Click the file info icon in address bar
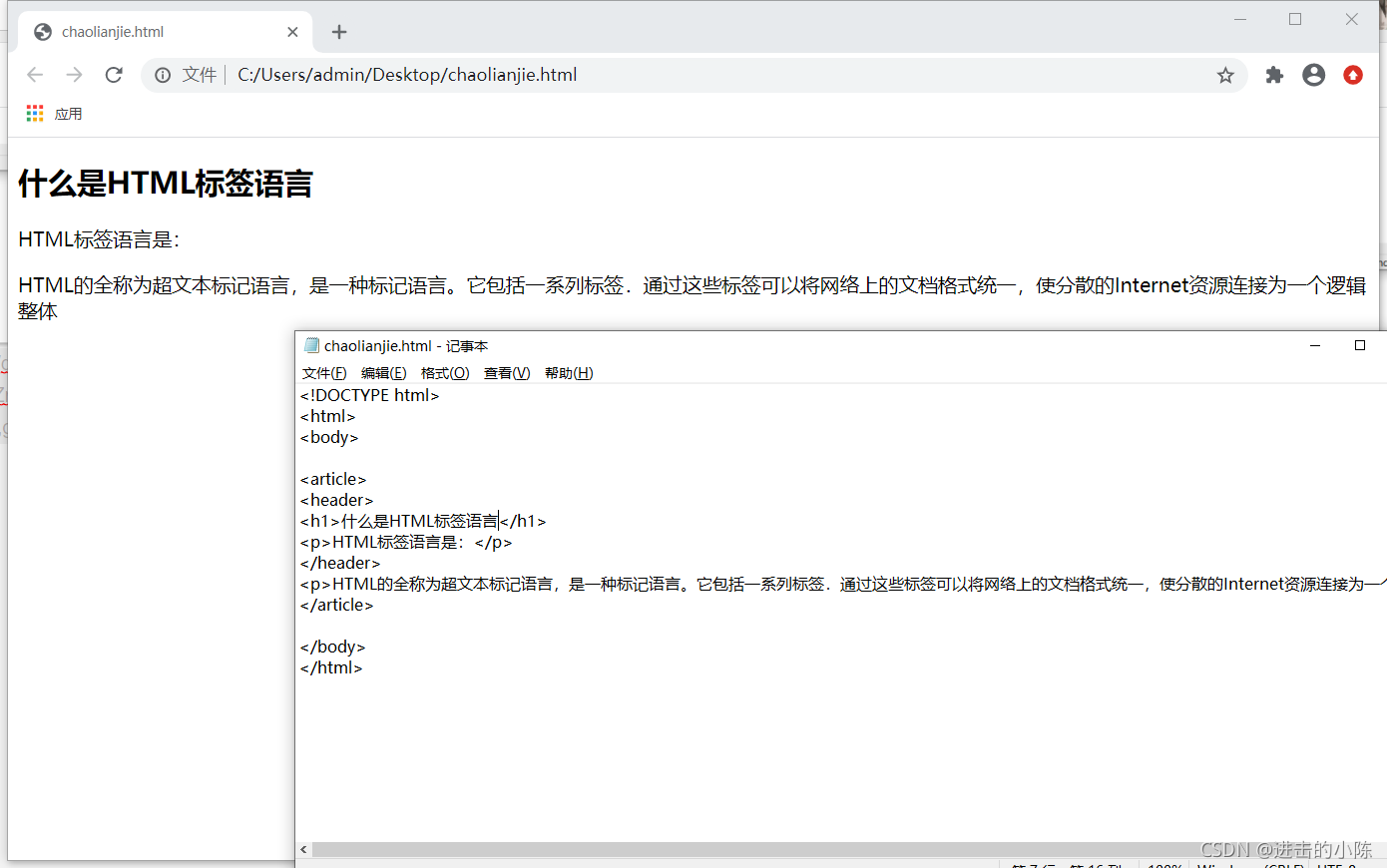The image size is (1387, 868). [163, 75]
